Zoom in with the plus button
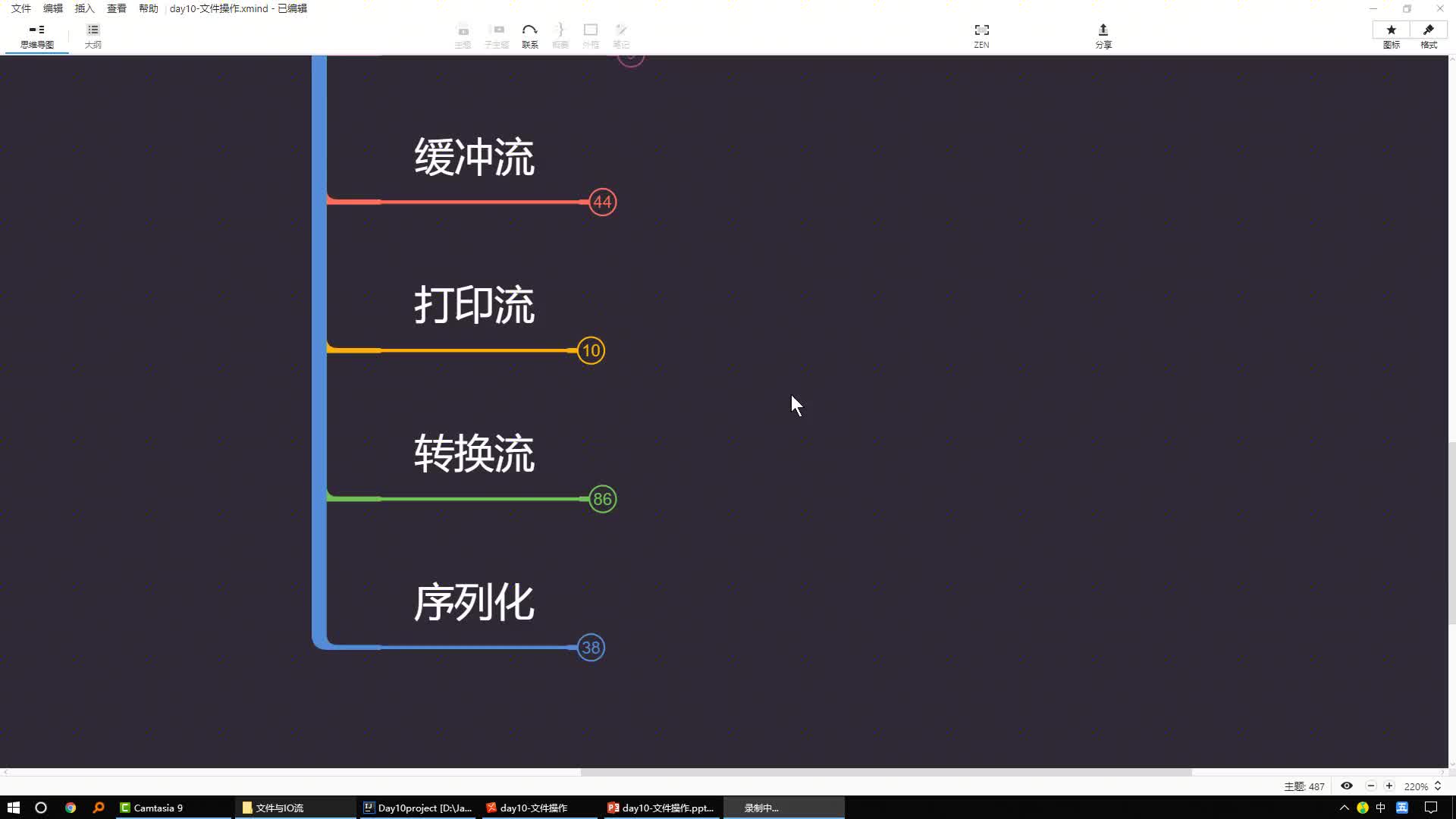The width and height of the screenshot is (1456, 819). click(1389, 786)
